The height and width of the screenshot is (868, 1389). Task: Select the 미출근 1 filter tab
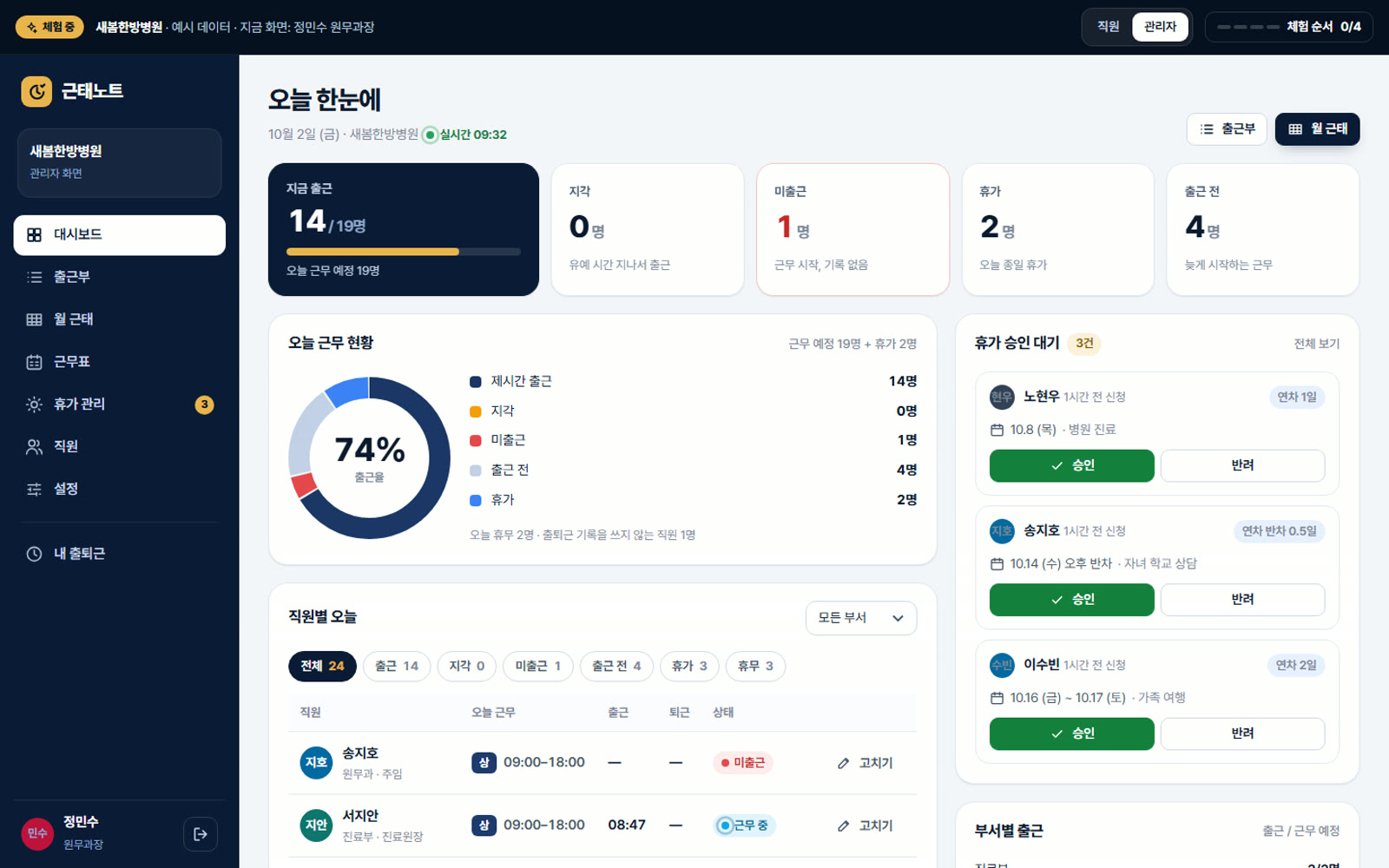coord(538,666)
